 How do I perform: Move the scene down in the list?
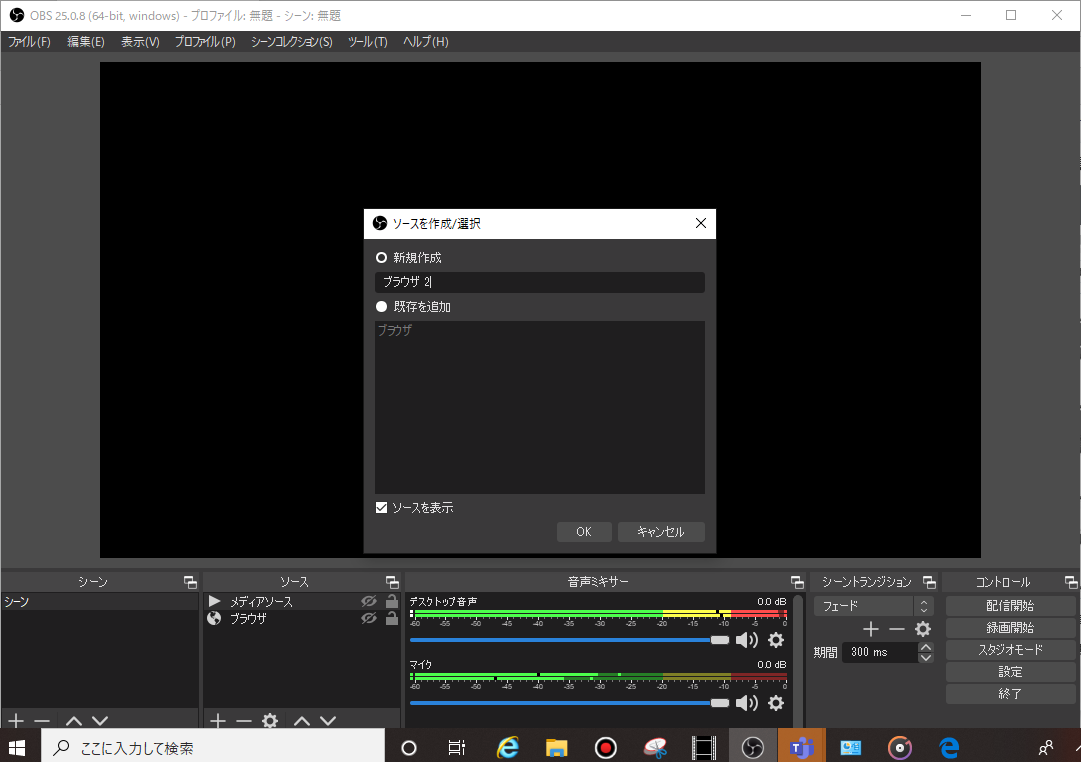[x=100, y=721]
